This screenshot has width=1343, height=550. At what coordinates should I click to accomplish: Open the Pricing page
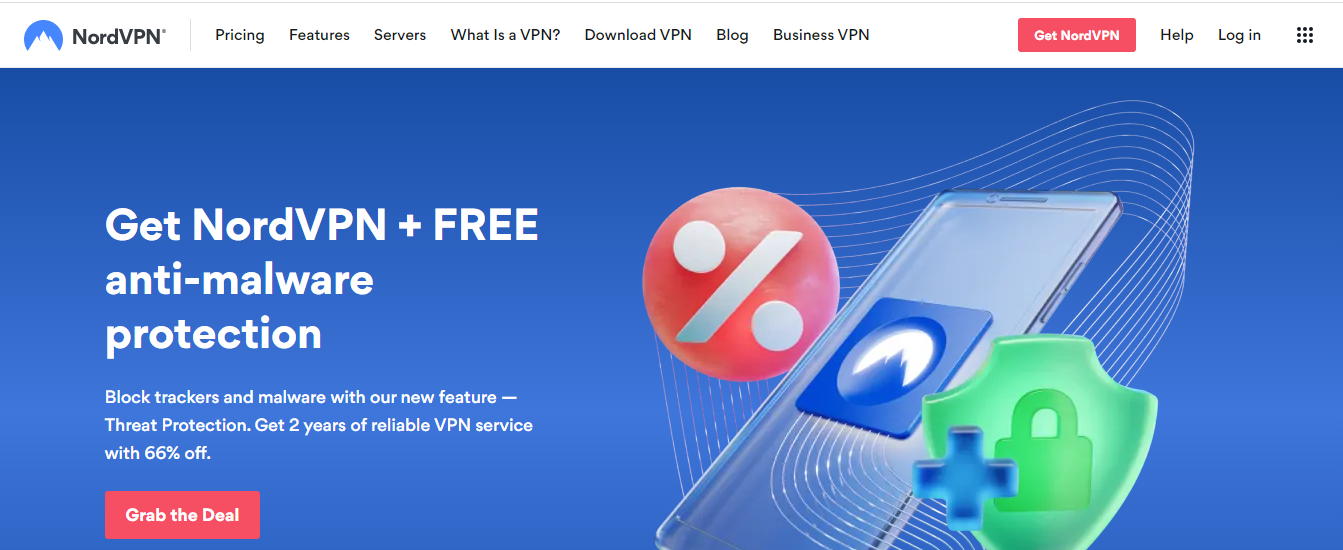click(240, 35)
